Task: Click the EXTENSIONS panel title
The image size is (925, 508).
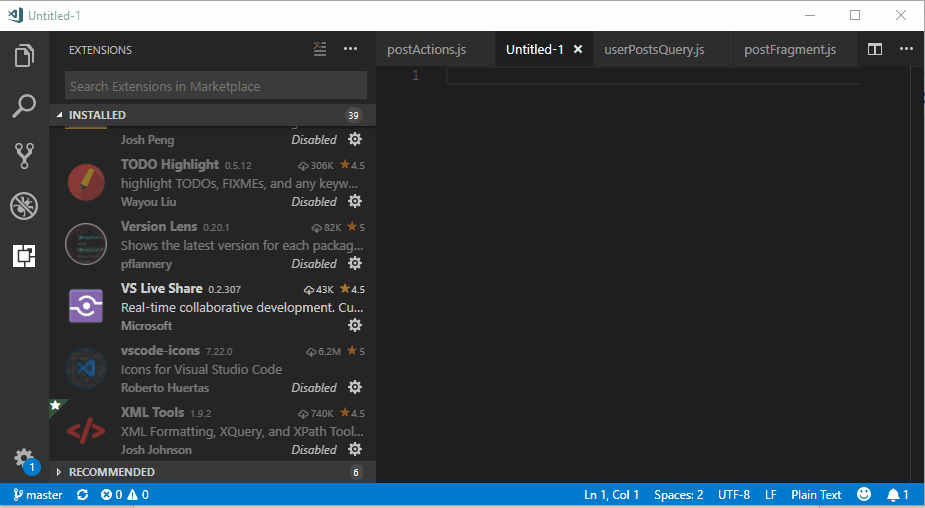Action: 100,50
